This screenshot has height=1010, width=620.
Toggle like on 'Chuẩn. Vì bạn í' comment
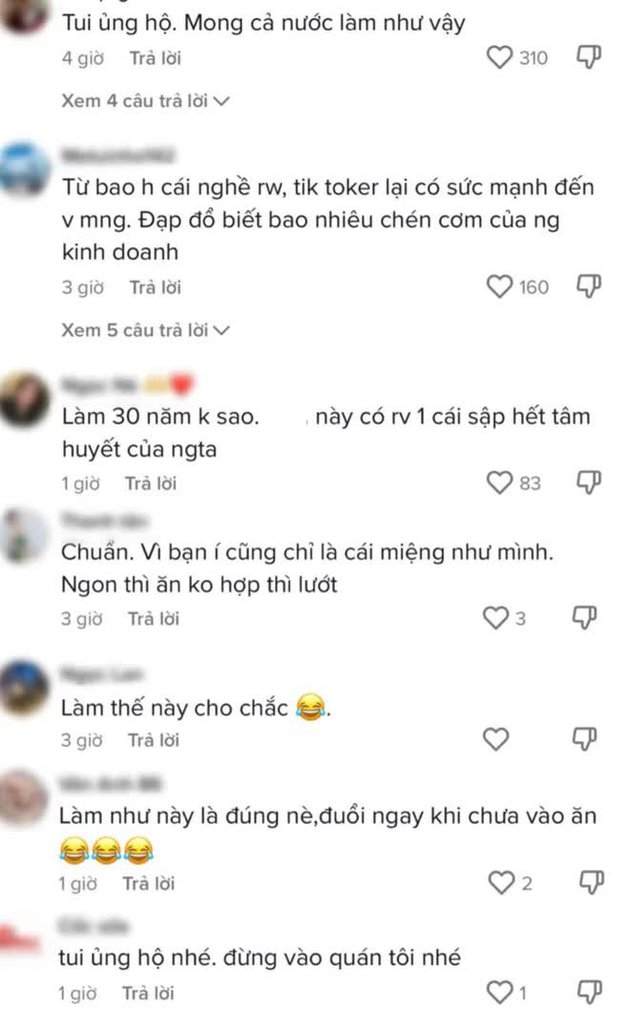click(x=496, y=618)
